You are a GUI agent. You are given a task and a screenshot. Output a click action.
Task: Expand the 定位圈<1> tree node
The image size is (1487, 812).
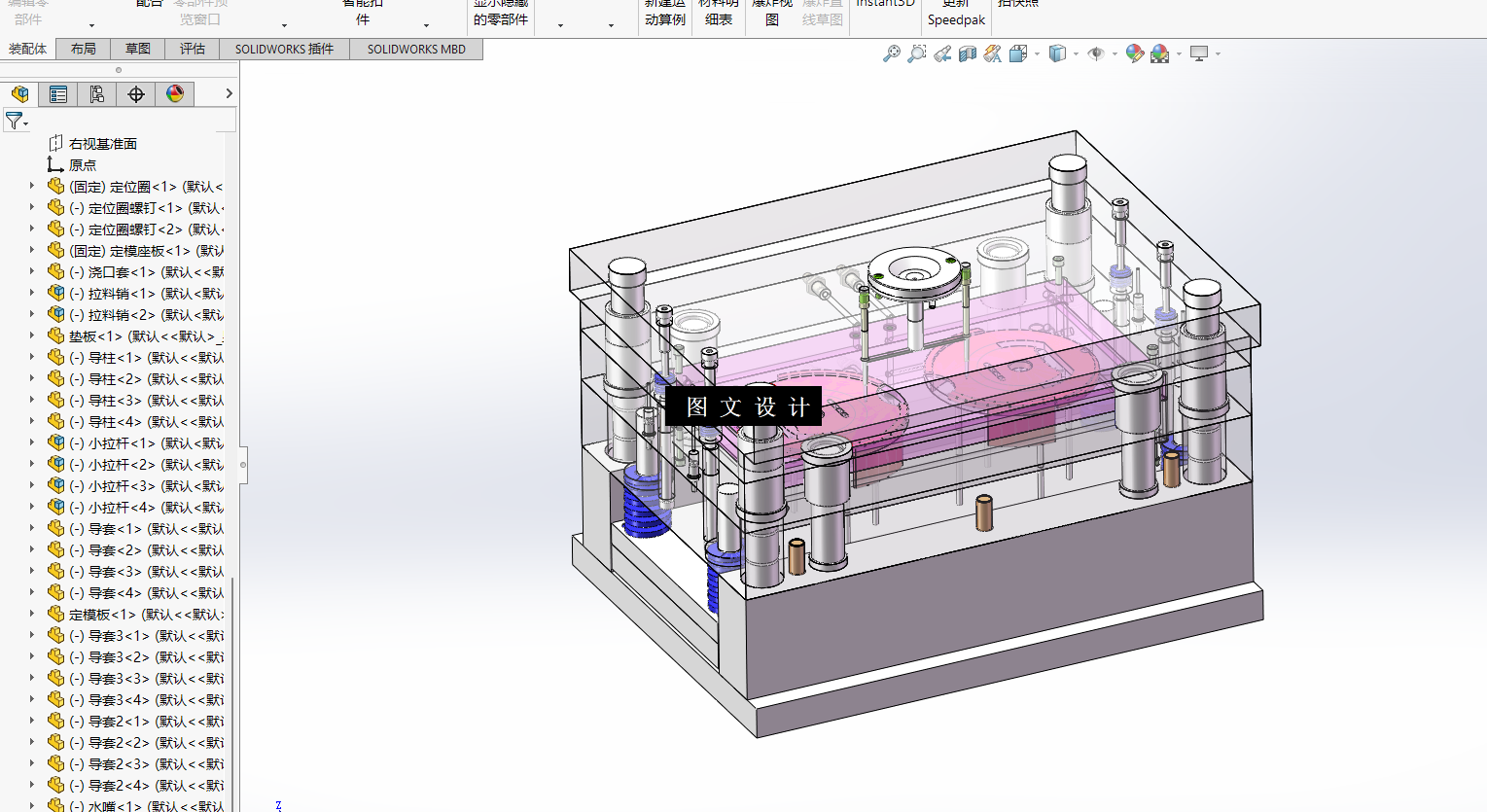coord(31,186)
